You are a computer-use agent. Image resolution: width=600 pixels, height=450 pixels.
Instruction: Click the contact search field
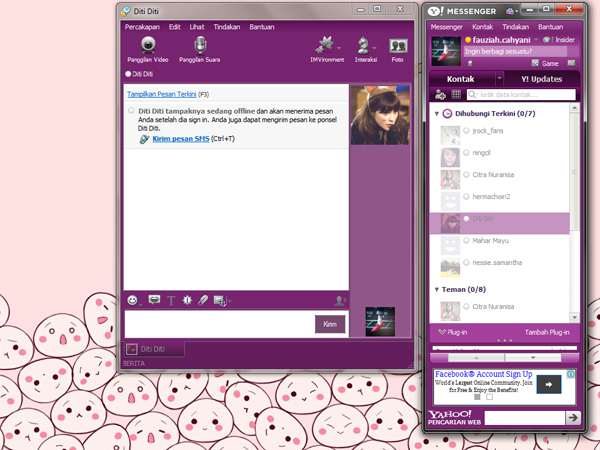(x=521, y=94)
